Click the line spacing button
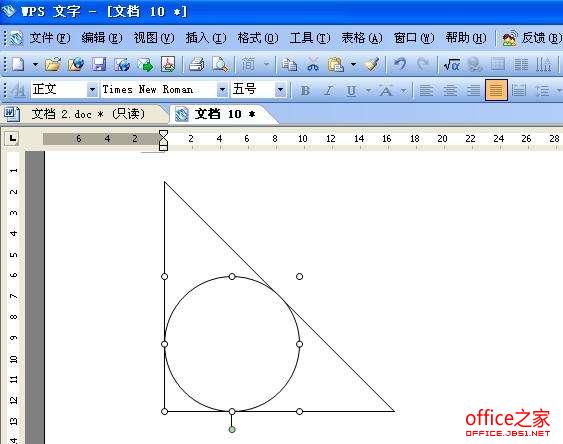563x444 pixels. click(x=543, y=90)
